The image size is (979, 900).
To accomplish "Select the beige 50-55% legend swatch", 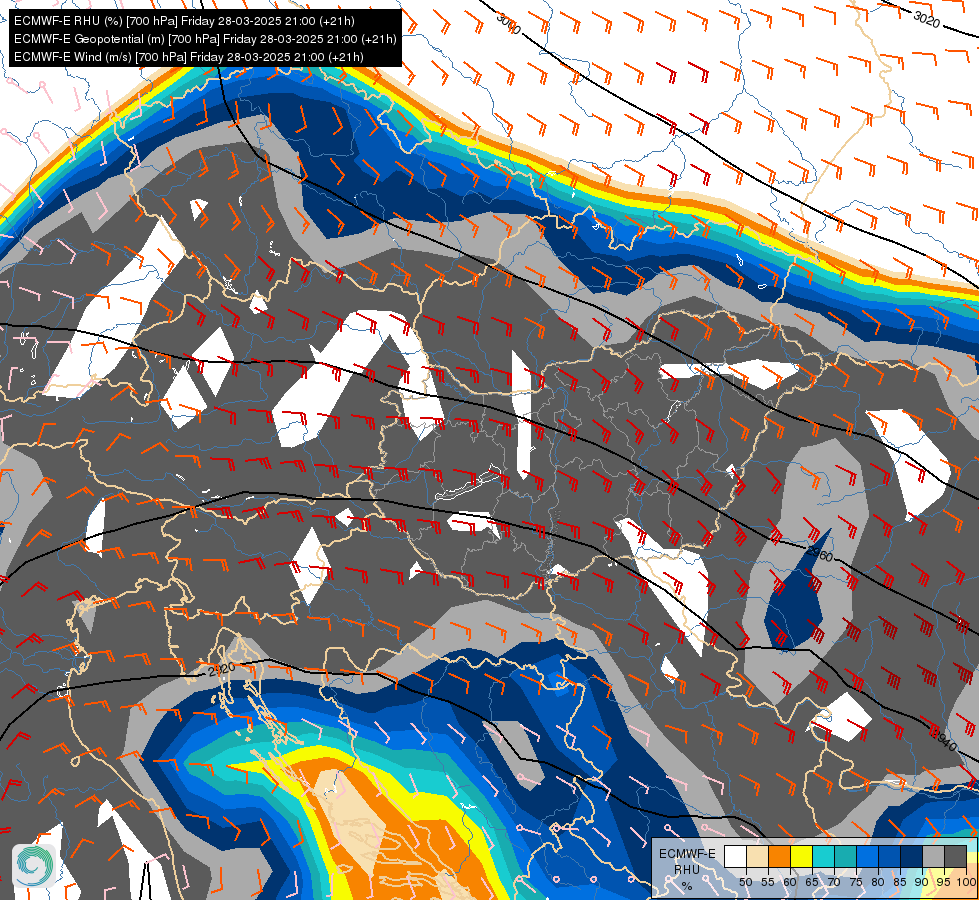I will click(x=757, y=856).
